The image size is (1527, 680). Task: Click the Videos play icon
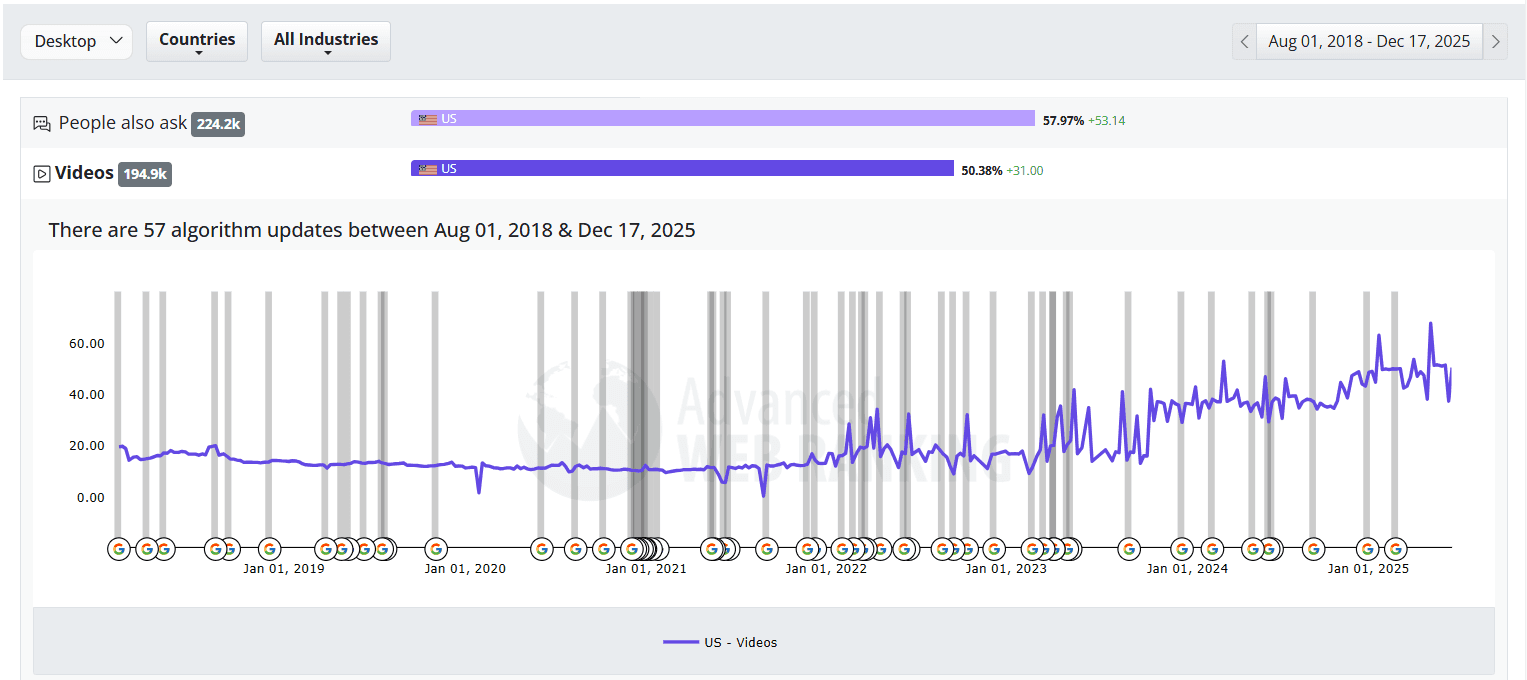click(42, 174)
